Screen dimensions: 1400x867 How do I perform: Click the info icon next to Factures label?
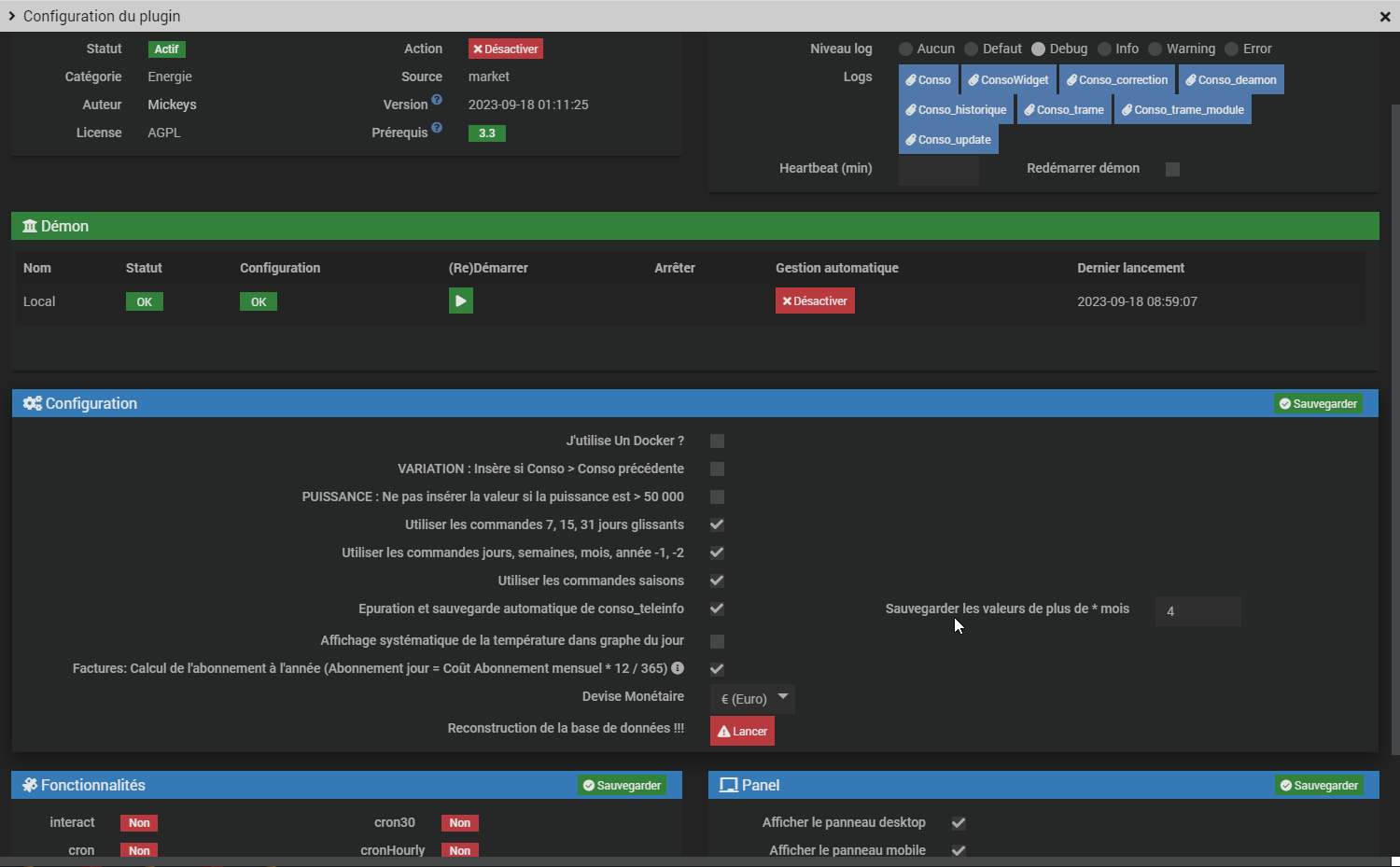point(678,668)
